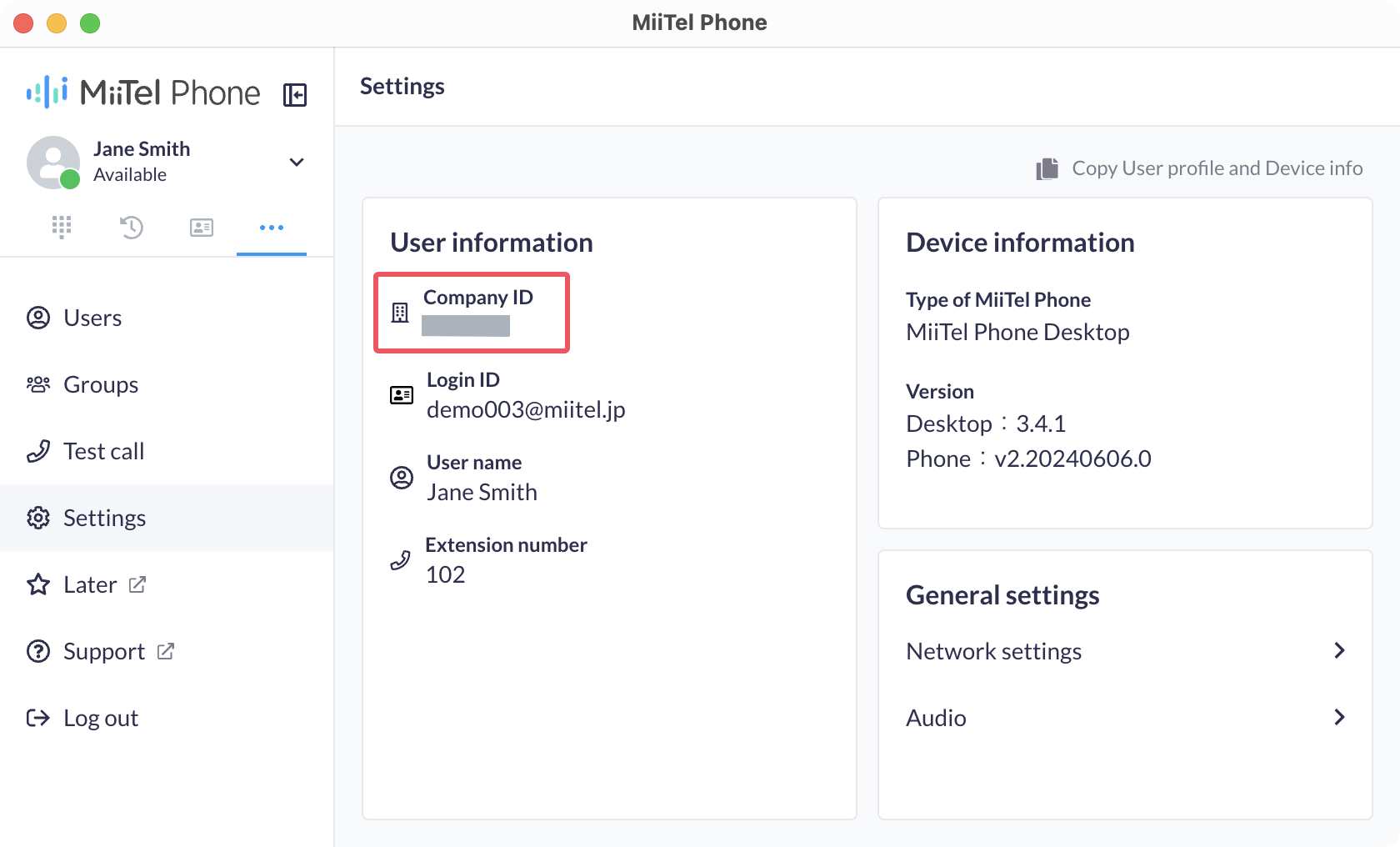Click the external link icon beside Support
The width and height of the screenshot is (1400, 847).
click(x=166, y=651)
